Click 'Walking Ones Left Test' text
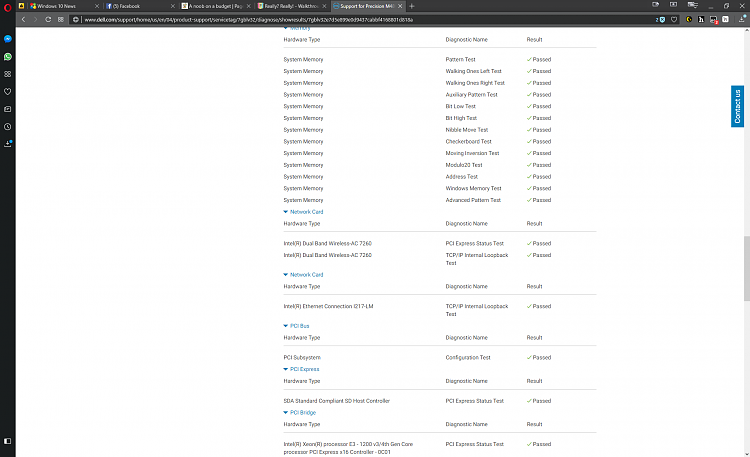This screenshot has height=457, width=750. click(x=474, y=71)
